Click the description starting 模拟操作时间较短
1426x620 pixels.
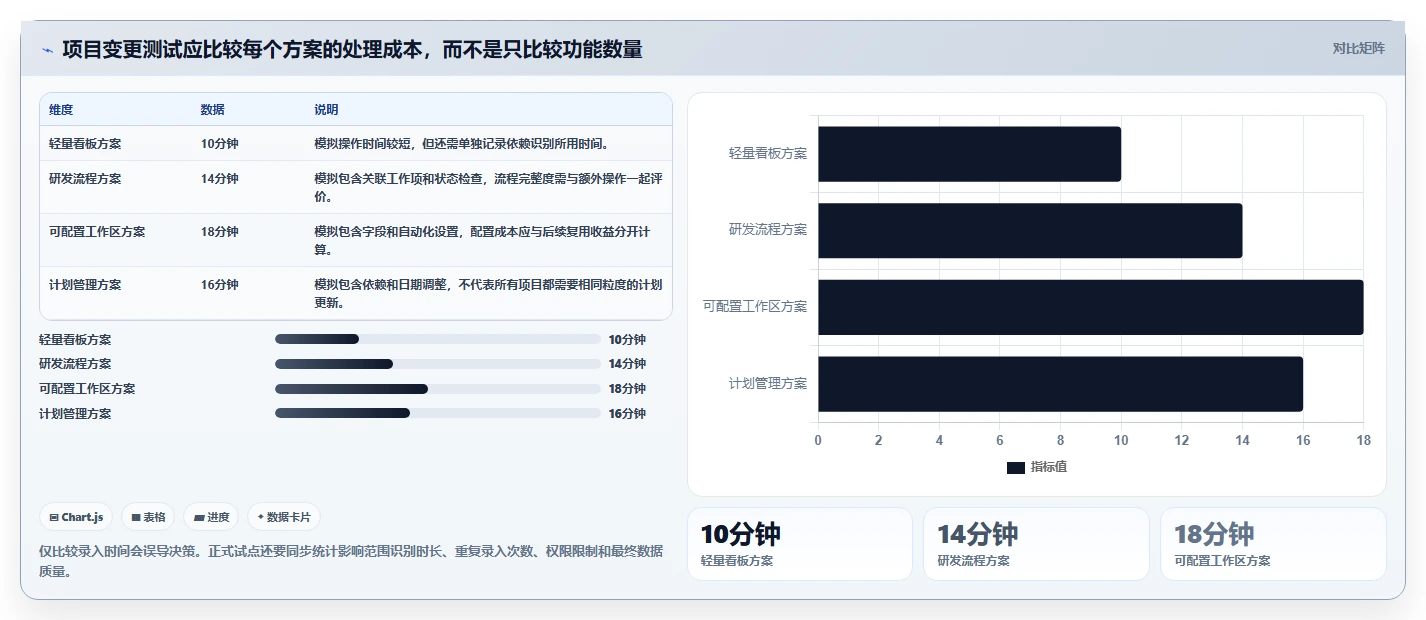pyautogui.click(x=462, y=144)
